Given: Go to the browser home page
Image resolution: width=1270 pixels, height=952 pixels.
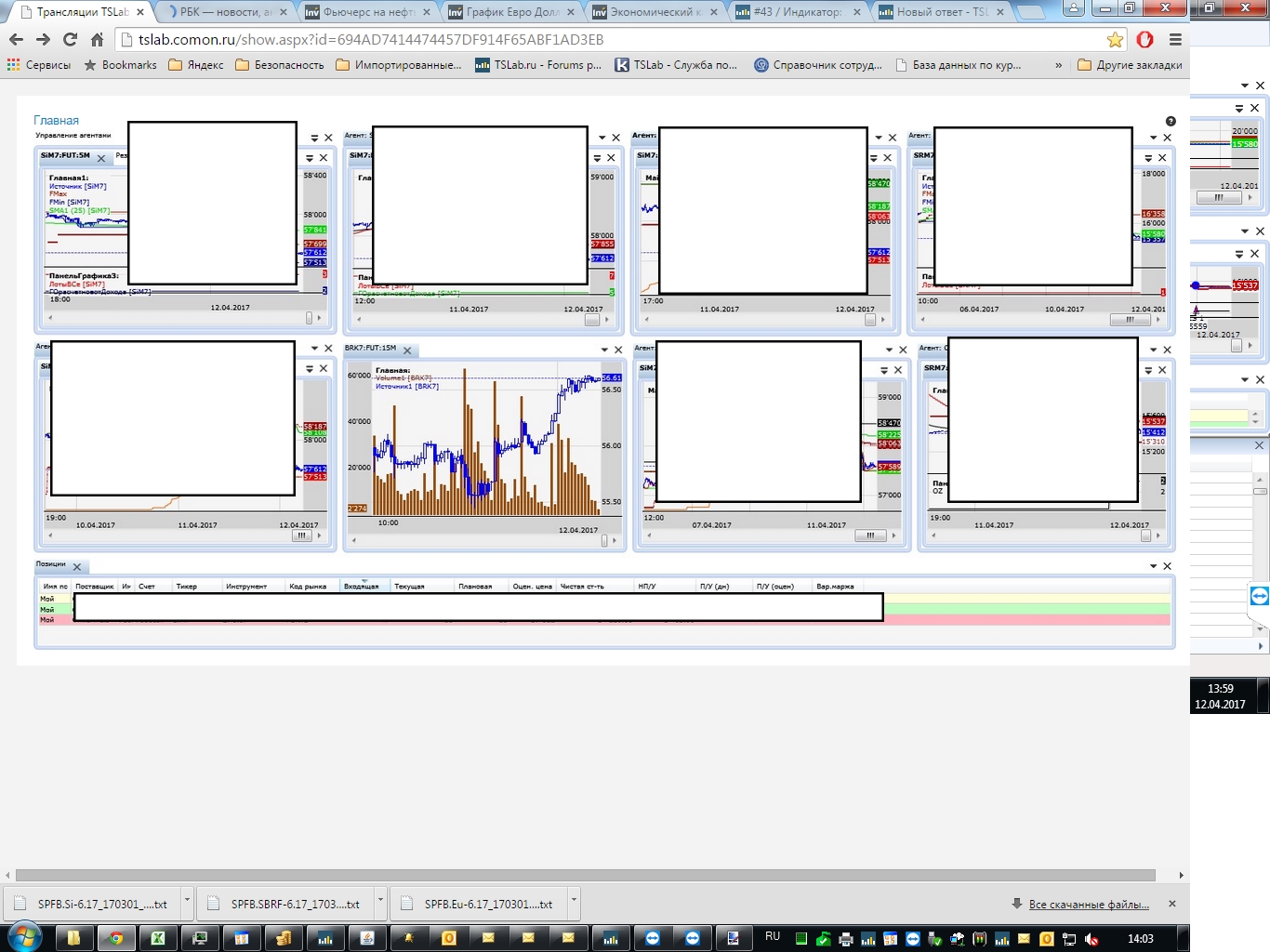Looking at the screenshot, I should coord(97,40).
